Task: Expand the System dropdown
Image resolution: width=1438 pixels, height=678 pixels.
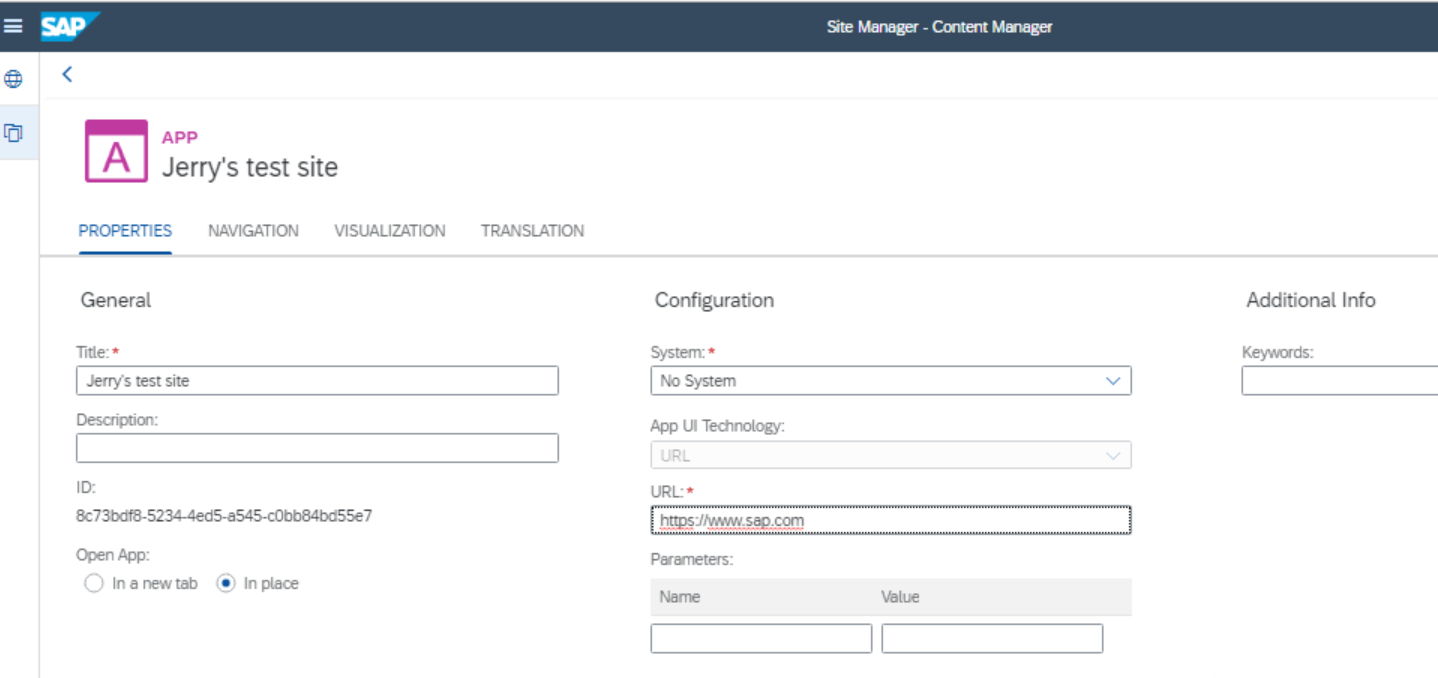Action: tap(891, 381)
